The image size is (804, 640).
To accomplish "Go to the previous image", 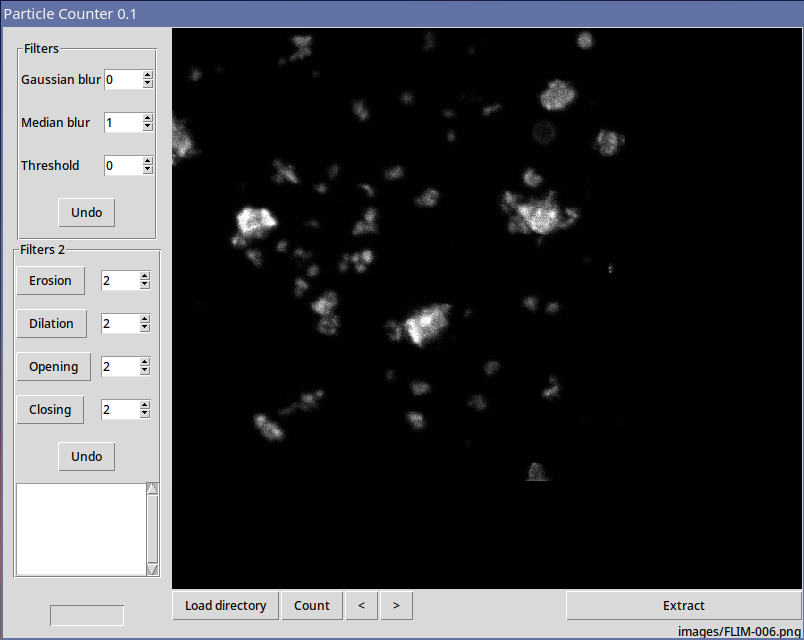I will (x=361, y=606).
